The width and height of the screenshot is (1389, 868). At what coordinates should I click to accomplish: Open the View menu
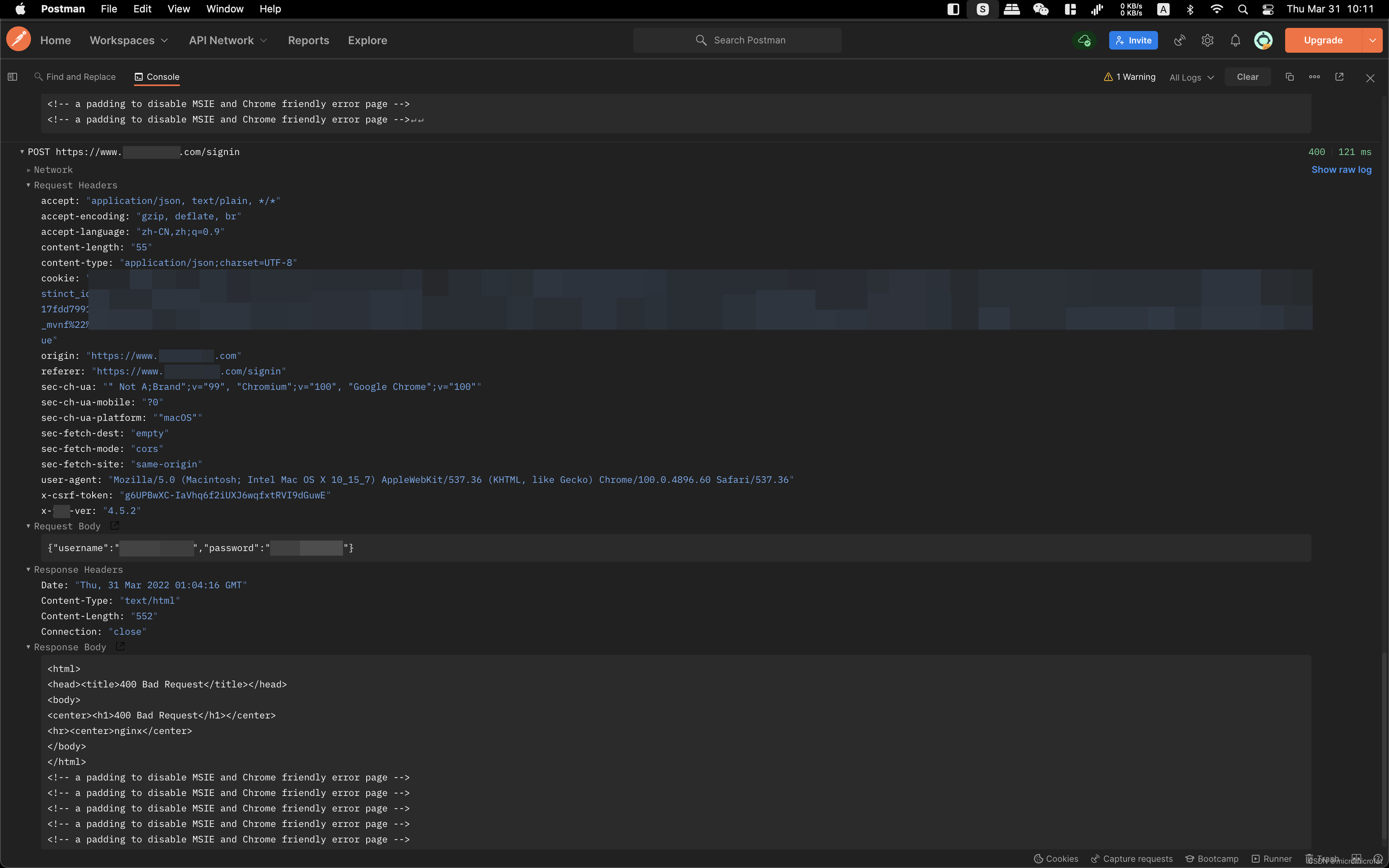coord(179,9)
